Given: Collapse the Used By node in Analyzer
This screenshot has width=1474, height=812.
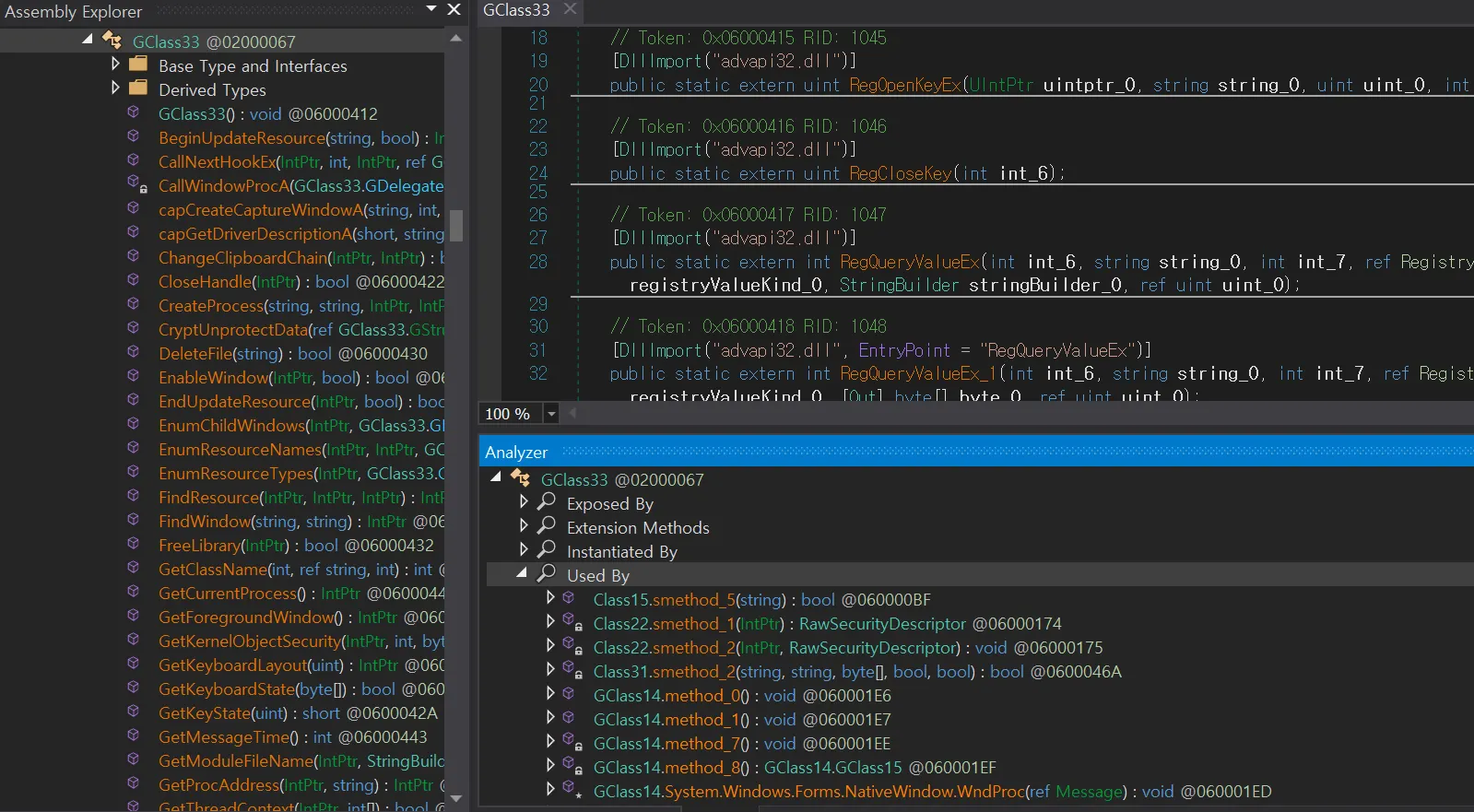Looking at the screenshot, I should (x=523, y=573).
